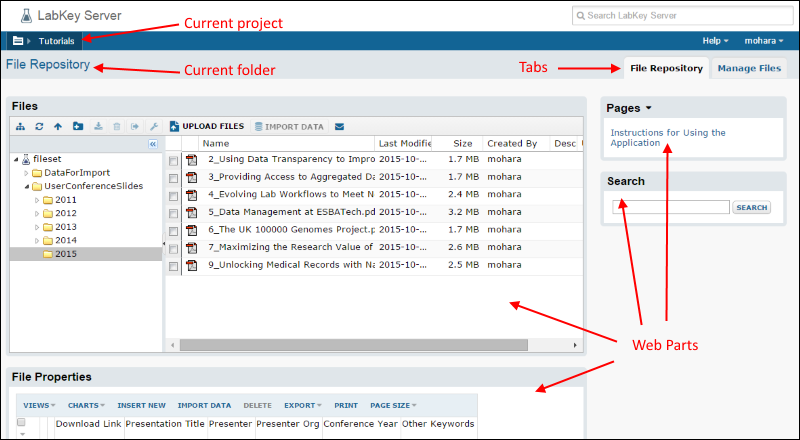Open the mohara user dropdown menu

tap(764, 41)
